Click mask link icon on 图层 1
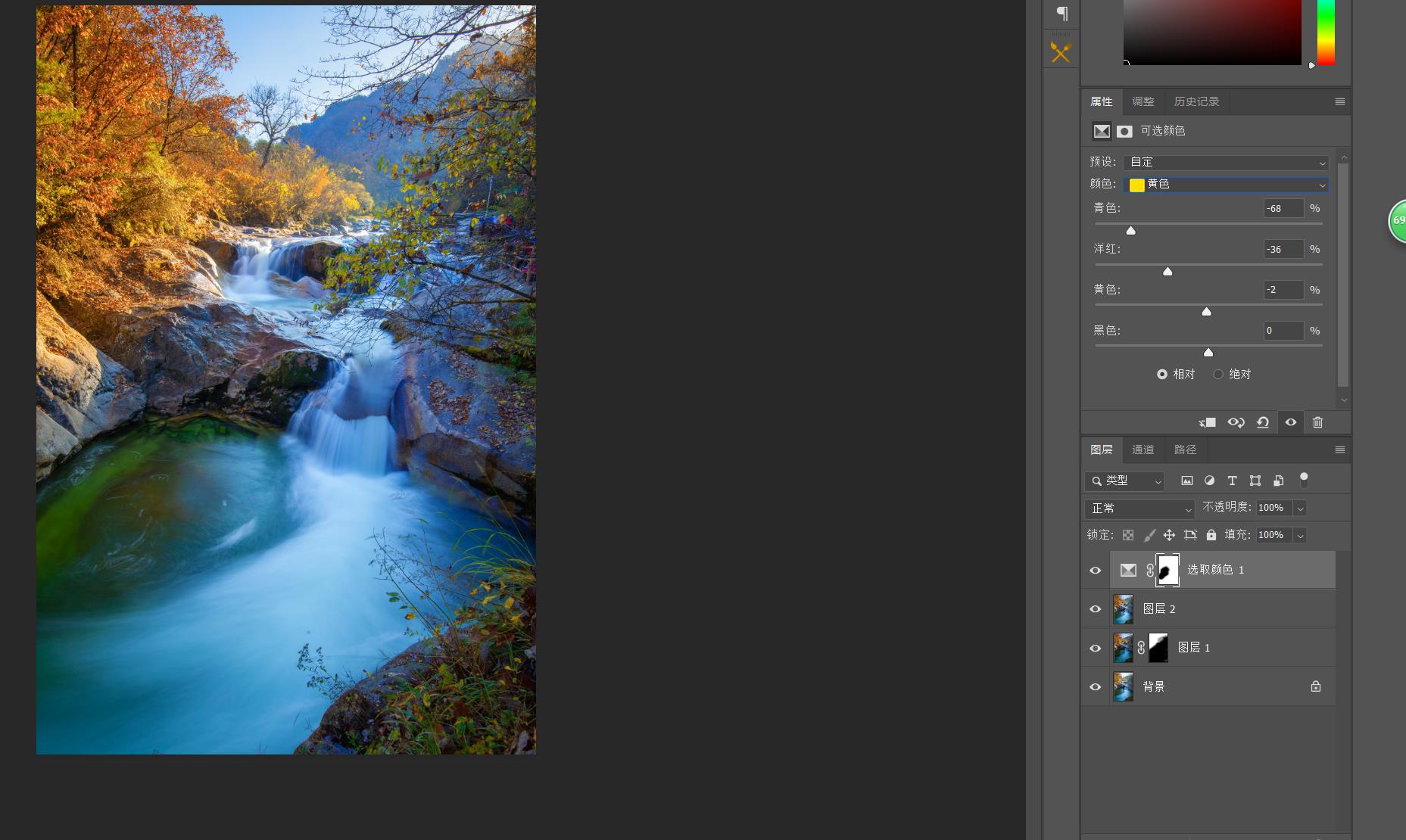The image size is (1406, 840). (1141, 648)
